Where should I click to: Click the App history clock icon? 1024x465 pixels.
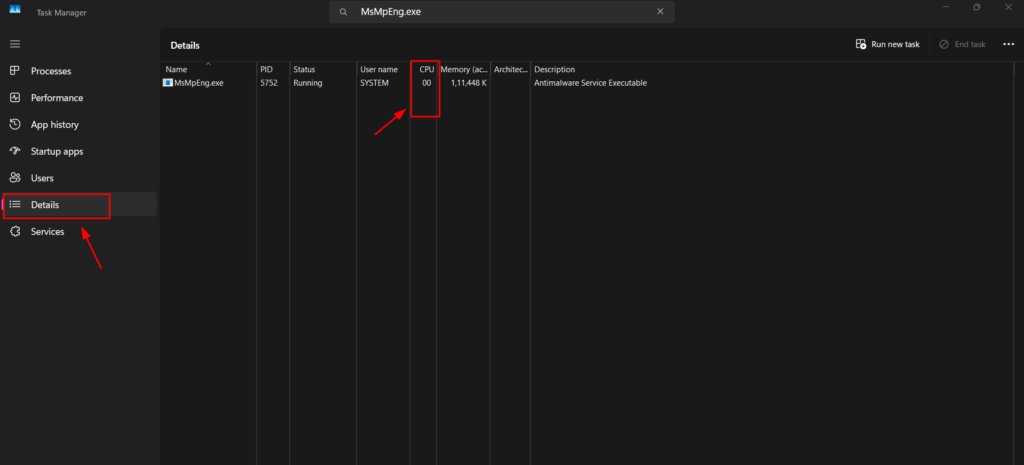[15, 124]
